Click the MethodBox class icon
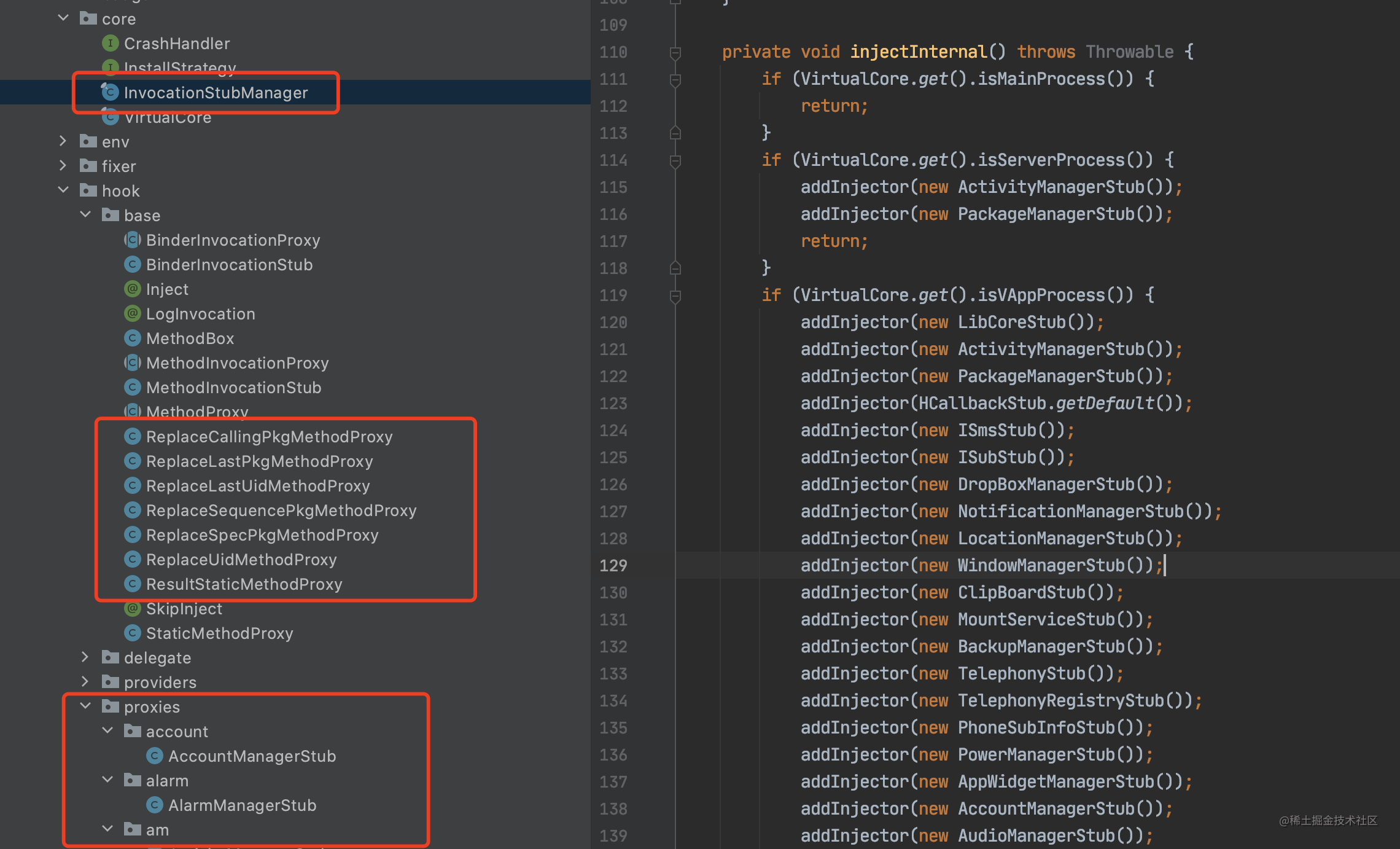This screenshot has width=1400, height=849. pos(132,338)
